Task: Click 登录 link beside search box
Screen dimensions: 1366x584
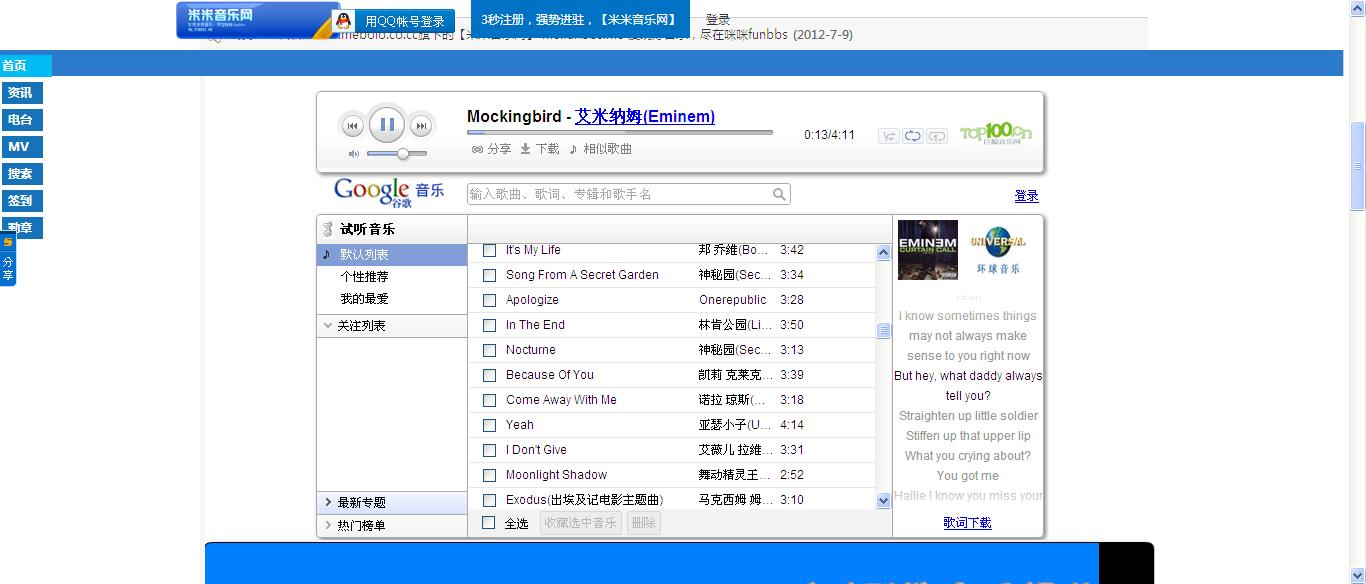Action: [x=1027, y=196]
